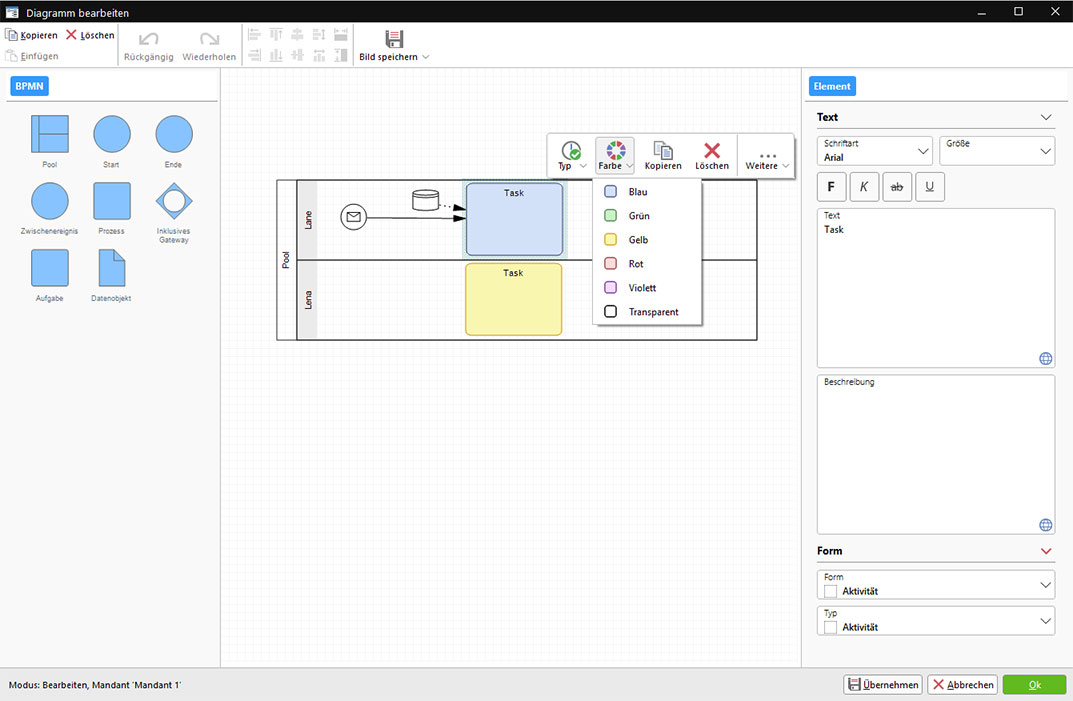The height and width of the screenshot is (701, 1073).
Task: Select the Pool shape in BPMN palette
Action: click(50, 134)
